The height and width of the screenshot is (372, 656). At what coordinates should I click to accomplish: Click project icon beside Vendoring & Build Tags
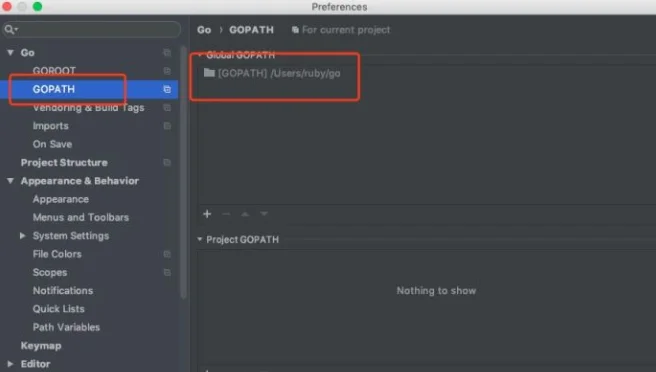click(x=167, y=108)
